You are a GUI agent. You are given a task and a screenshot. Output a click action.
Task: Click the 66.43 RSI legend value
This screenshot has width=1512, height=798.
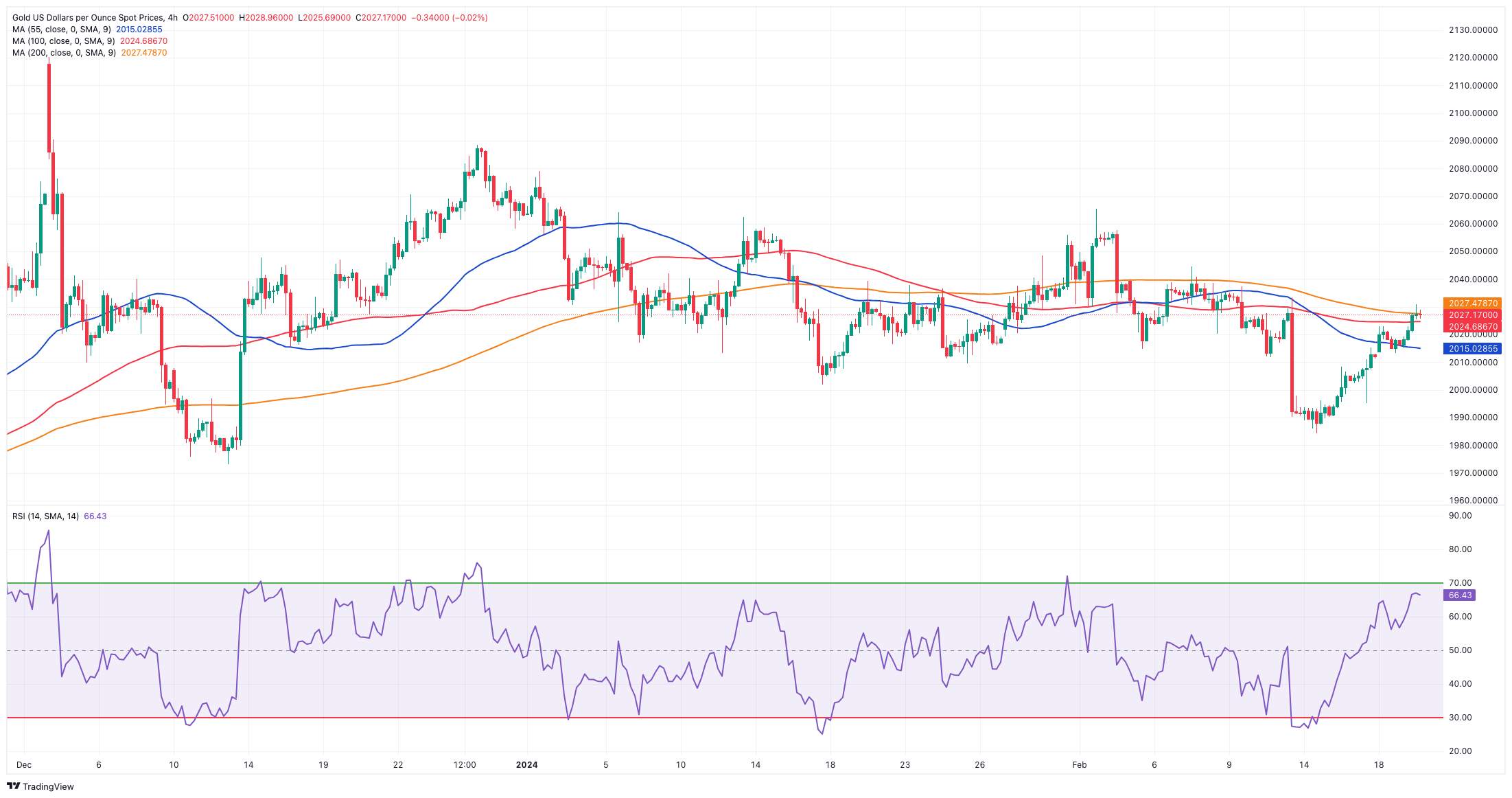95,516
